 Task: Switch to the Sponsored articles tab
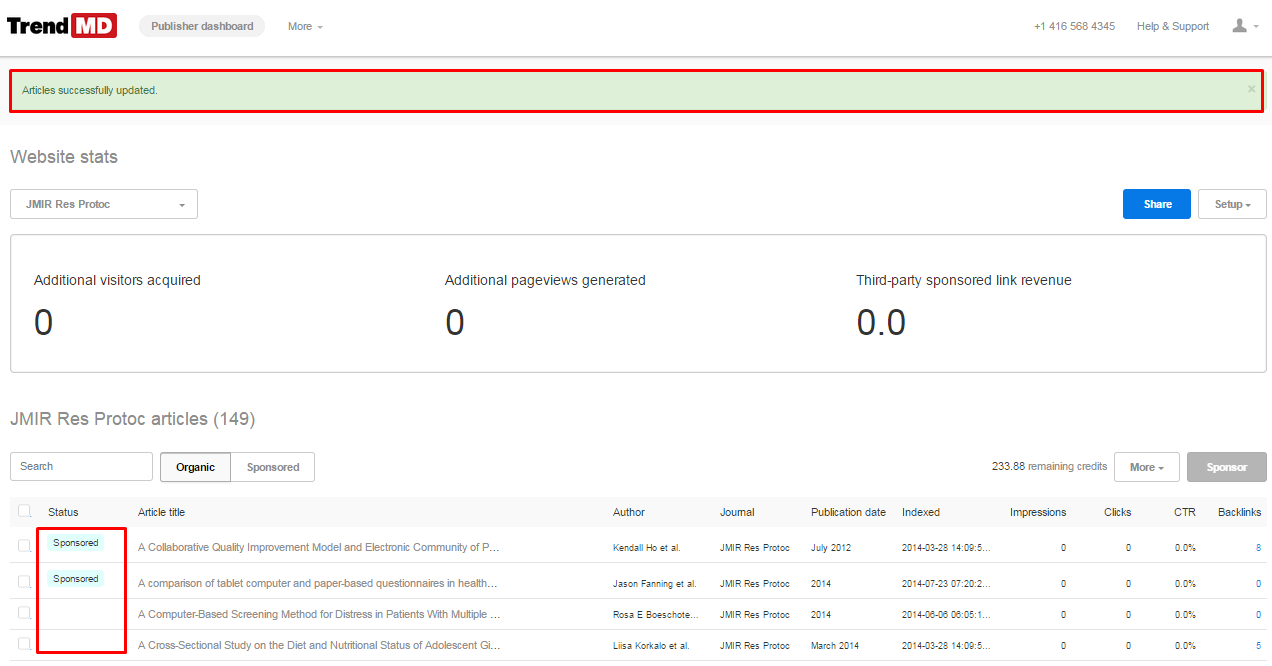[x=273, y=467]
